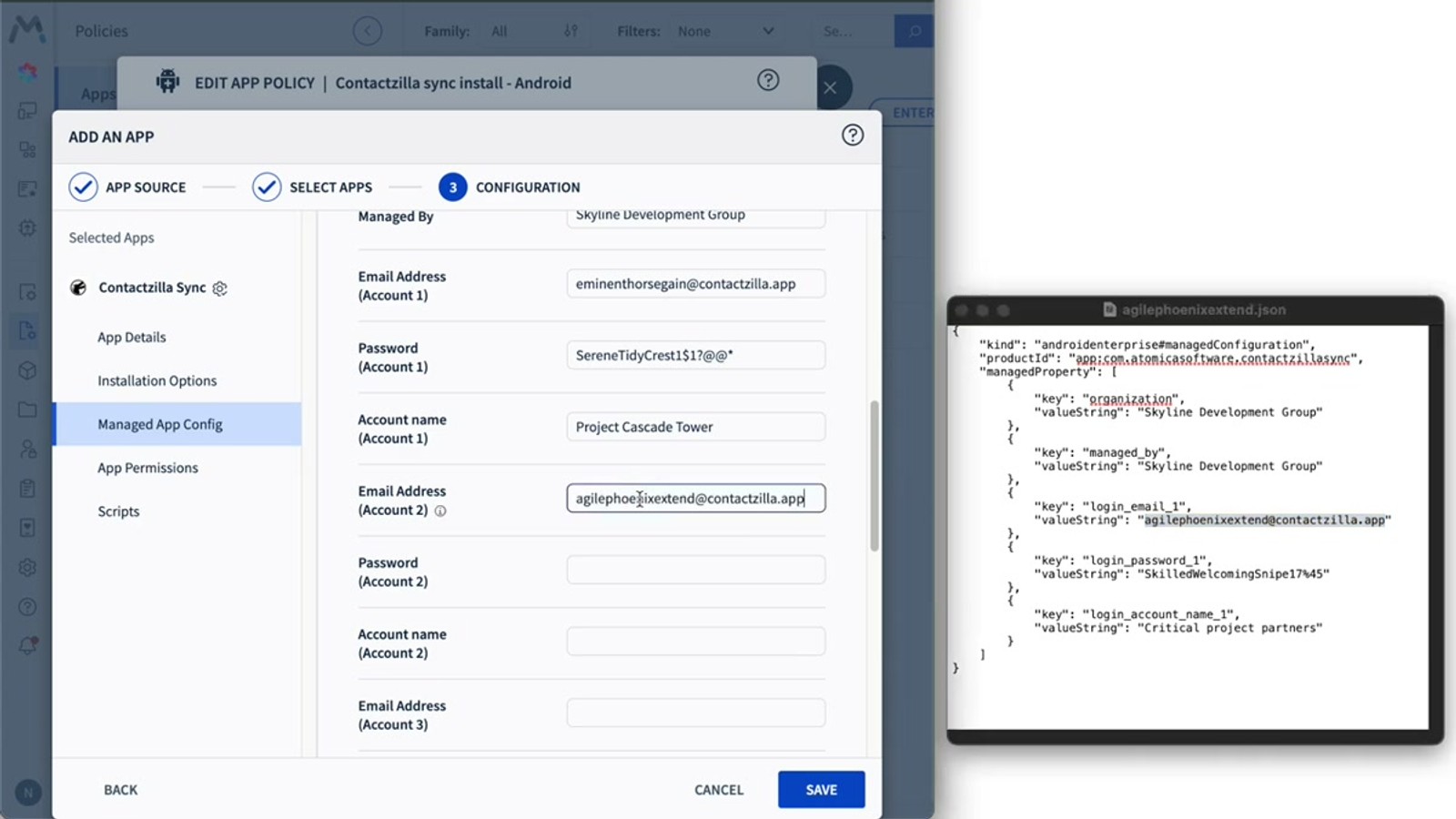Image resolution: width=1456 pixels, height=819 pixels.
Task: Go to the App Source step
Action: 127,187
